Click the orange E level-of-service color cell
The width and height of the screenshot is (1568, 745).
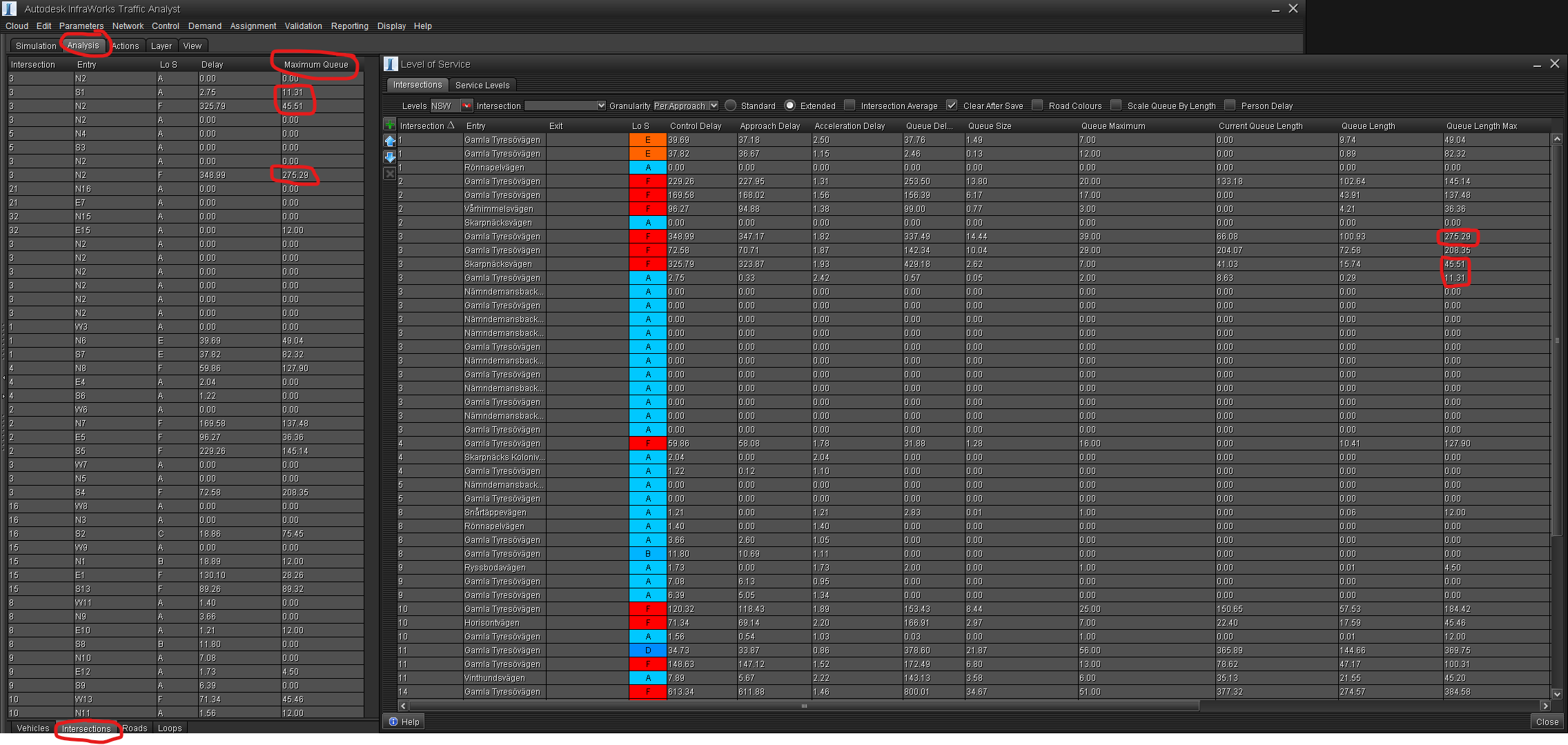[647, 139]
